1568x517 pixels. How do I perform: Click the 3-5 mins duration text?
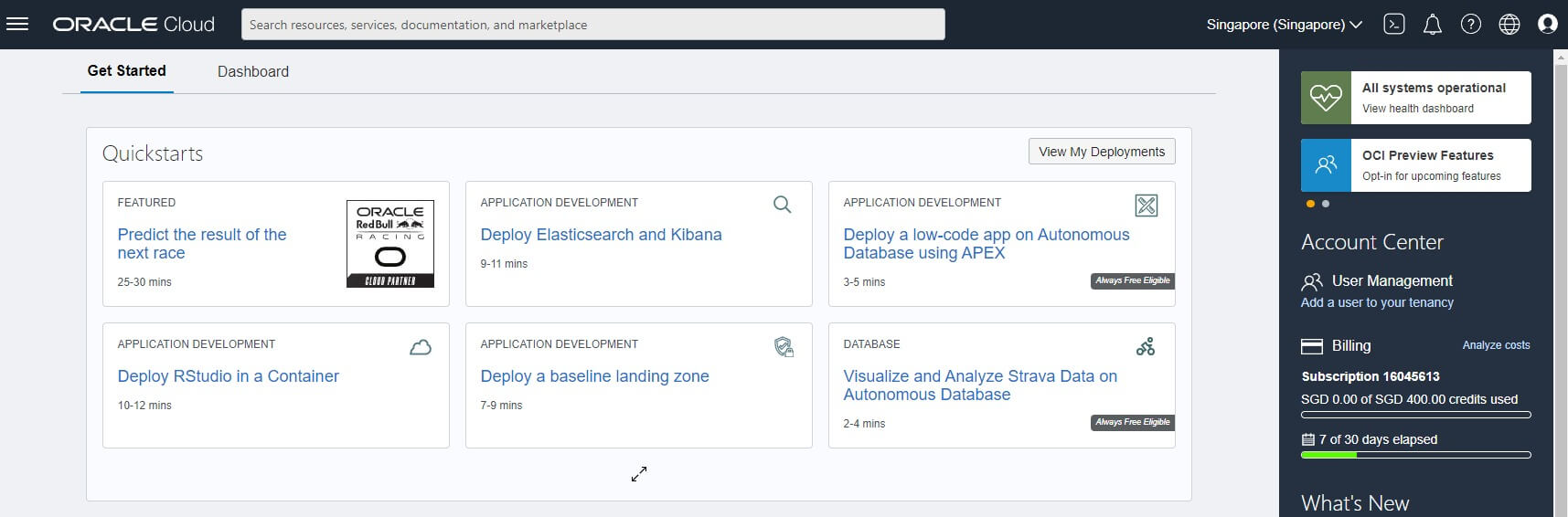(864, 282)
